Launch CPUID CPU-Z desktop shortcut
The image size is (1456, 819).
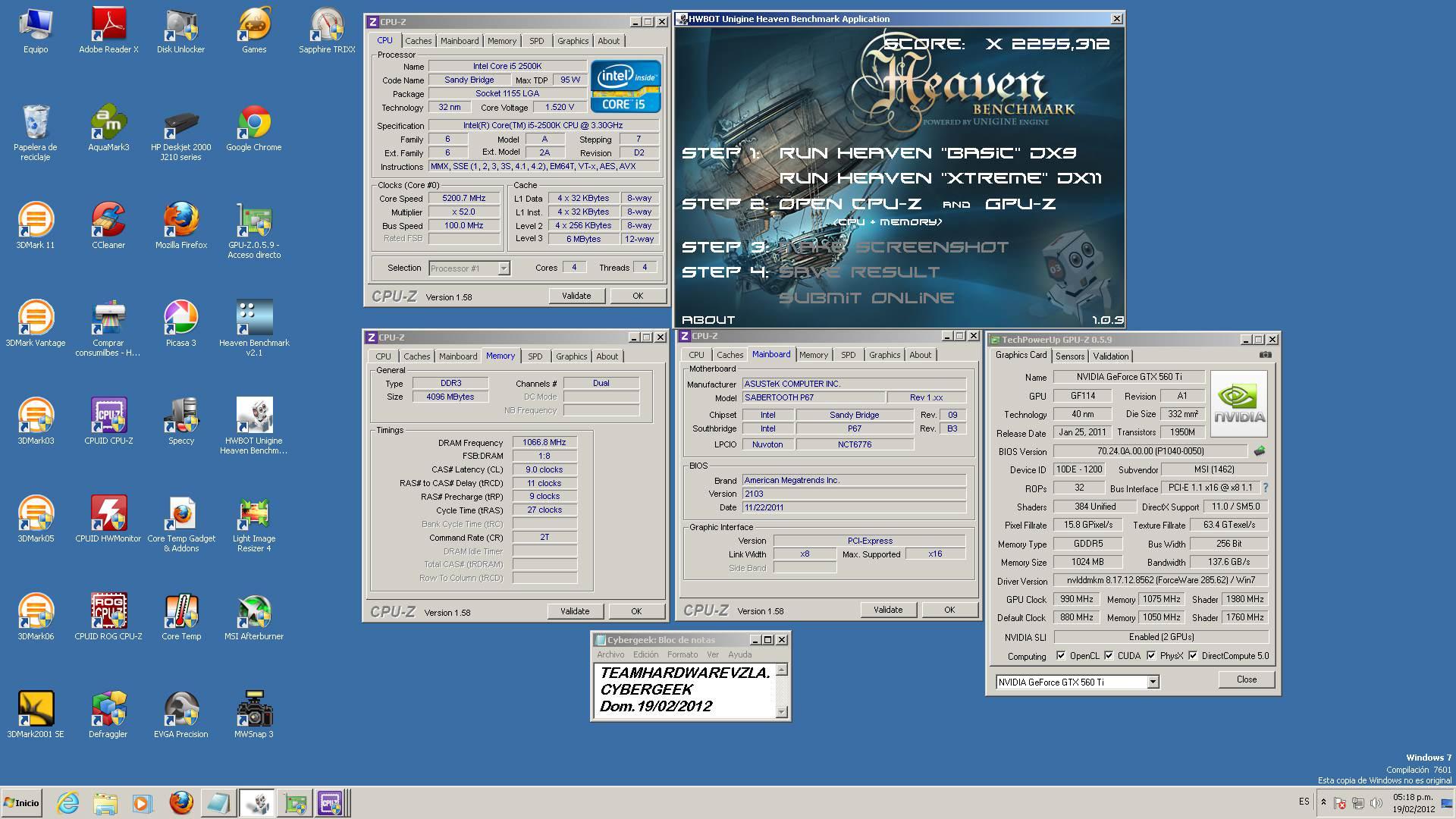[x=108, y=422]
